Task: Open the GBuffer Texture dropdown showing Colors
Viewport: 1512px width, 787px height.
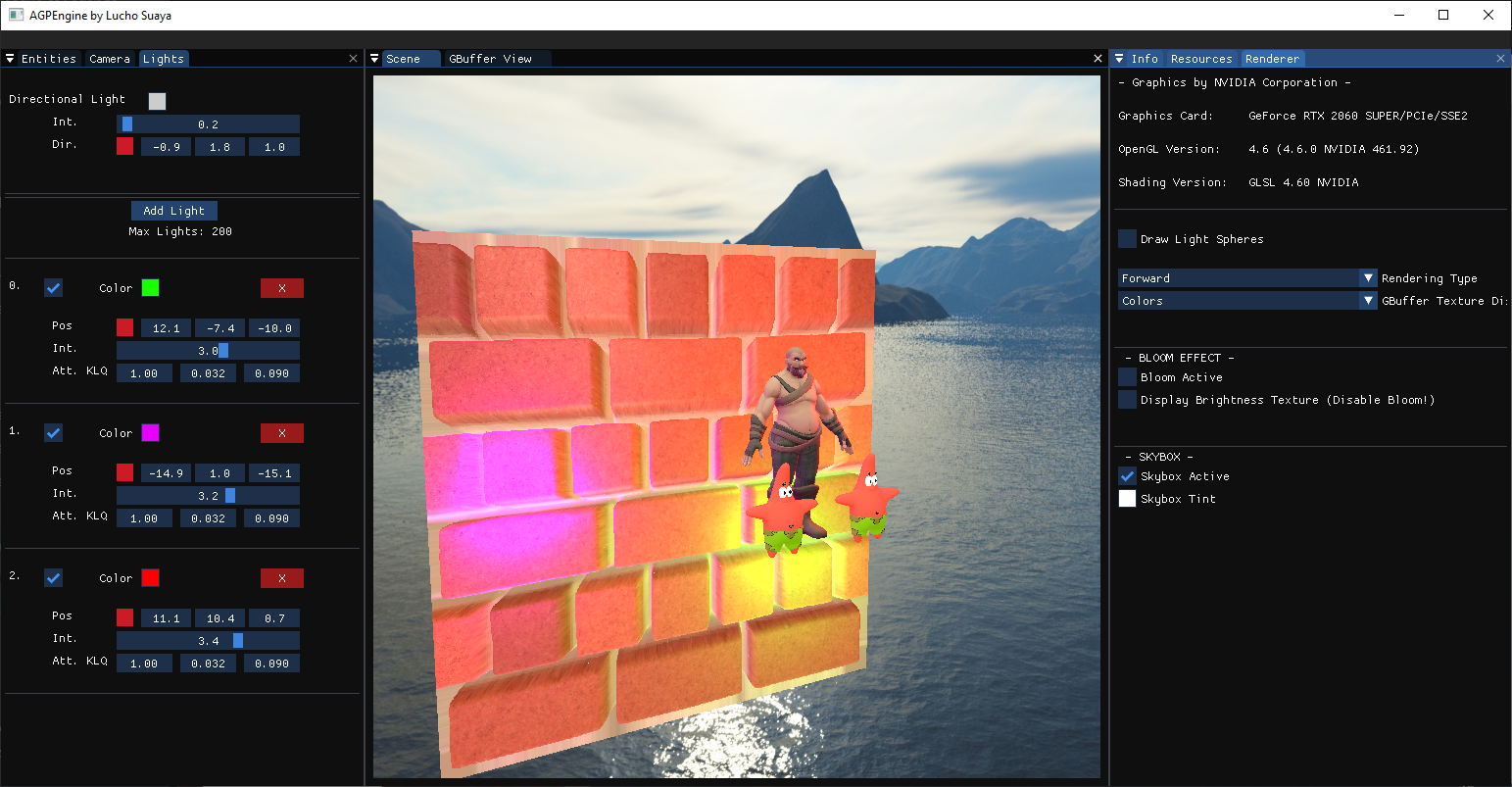Action: [x=1247, y=301]
